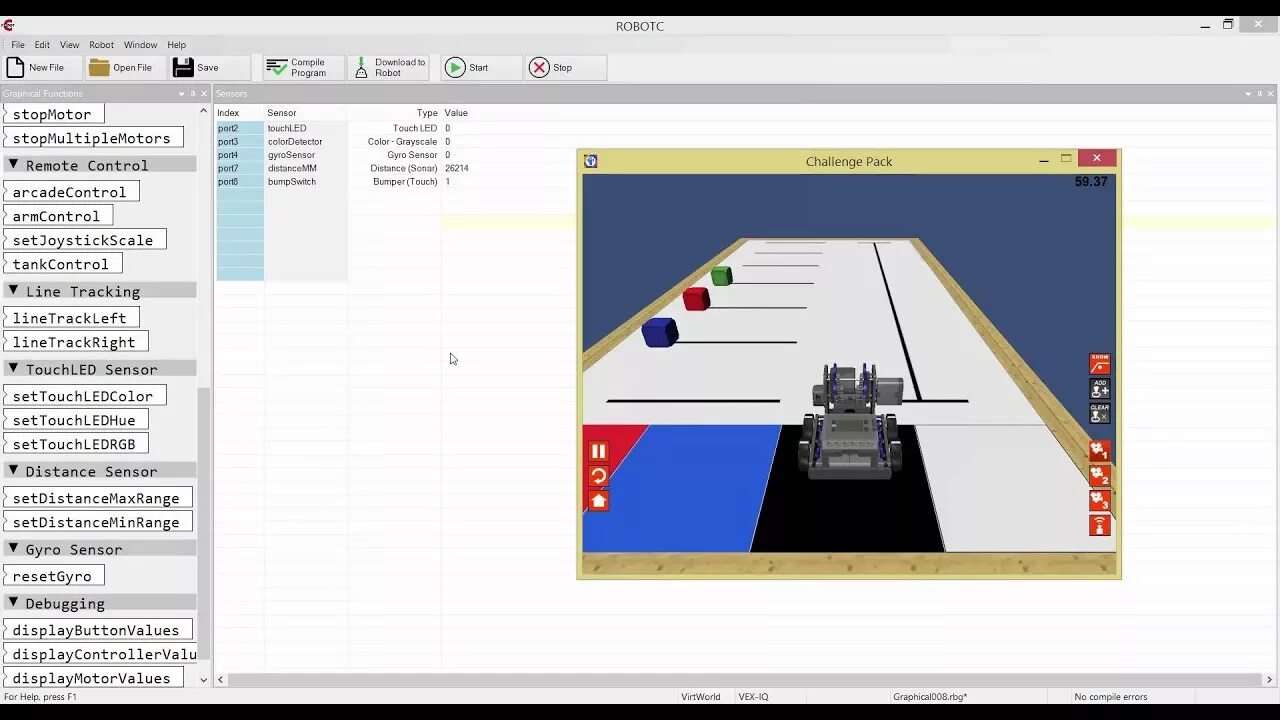Select the arcadeControl function block
Screen dimensions: 1280x720
70,192
